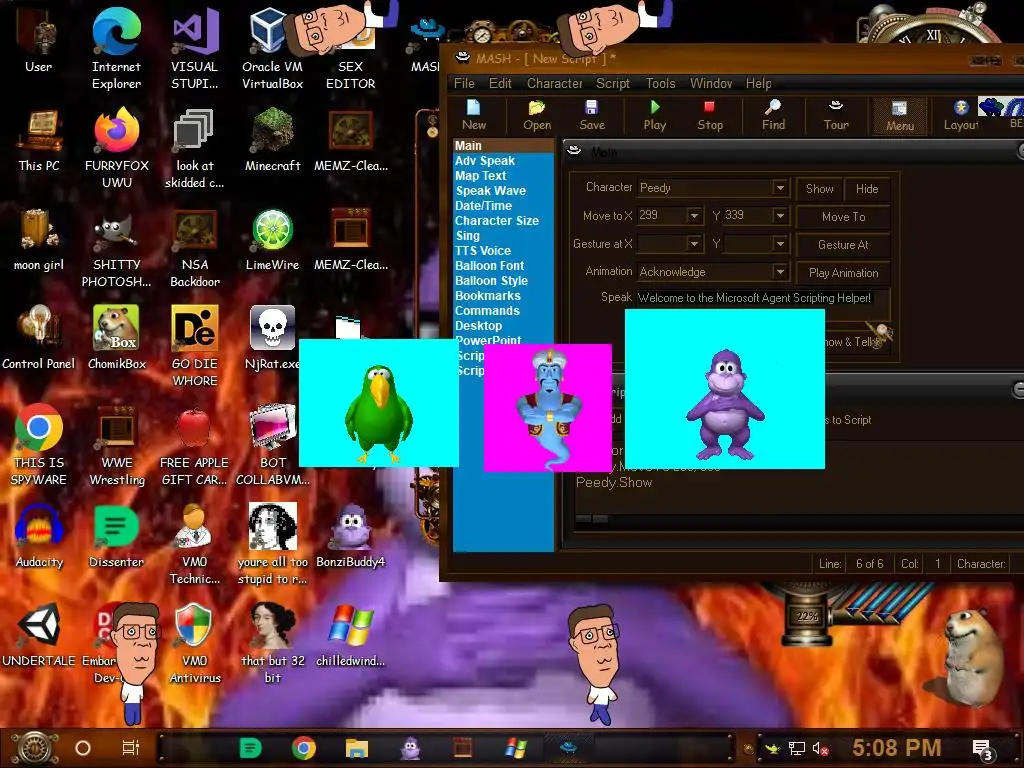Viewport: 1024px width, 768px height.
Task: Select FURRYFOX UWU Firefox desktop icon
Action: point(116,148)
